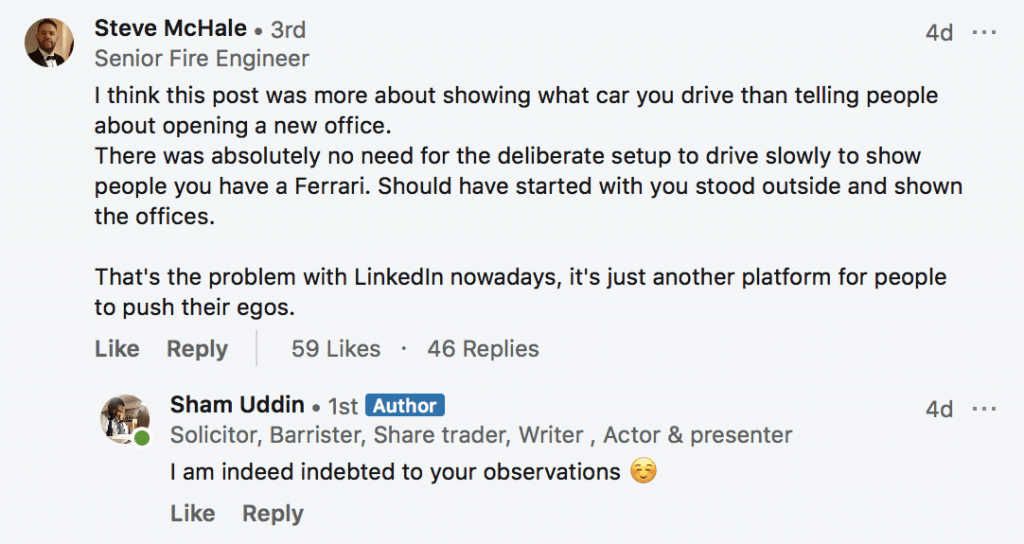View the 59 Likes list
This screenshot has height=544, width=1024.
tap(336, 349)
